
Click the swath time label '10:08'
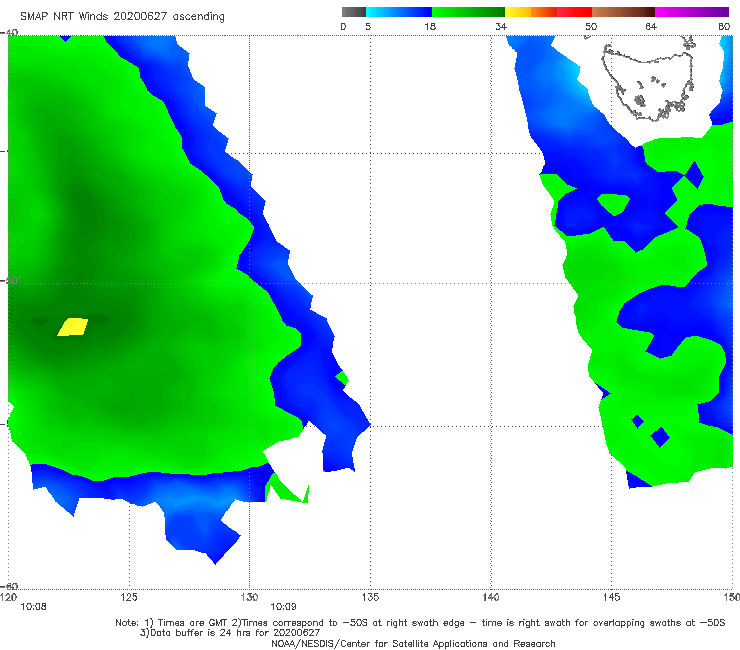(x=33, y=607)
